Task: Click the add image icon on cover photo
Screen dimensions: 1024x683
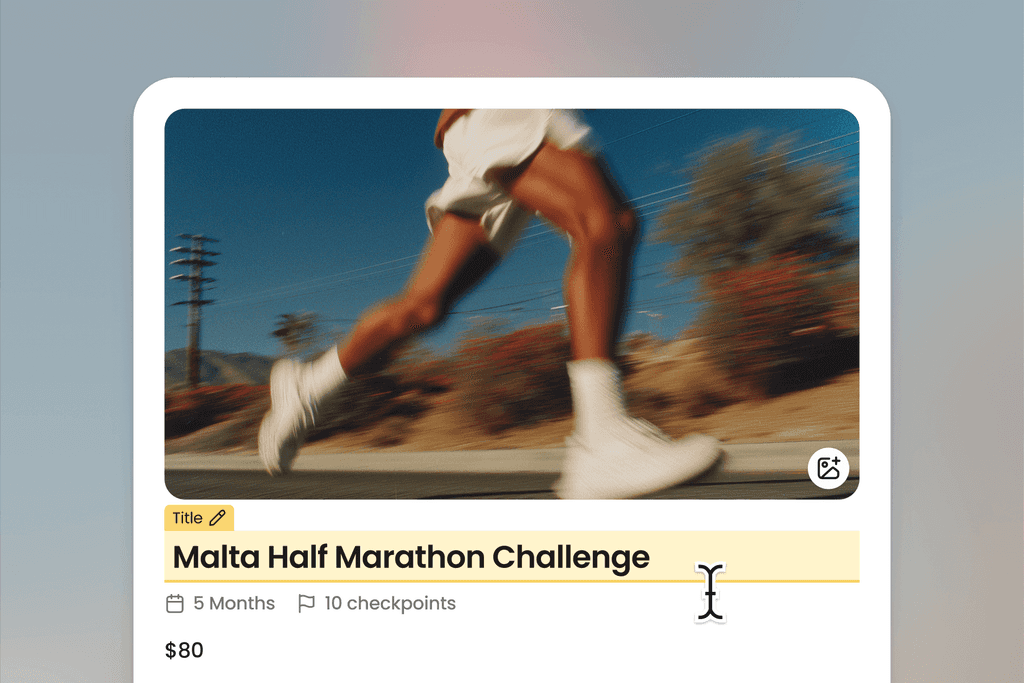Action: pyautogui.click(x=828, y=468)
